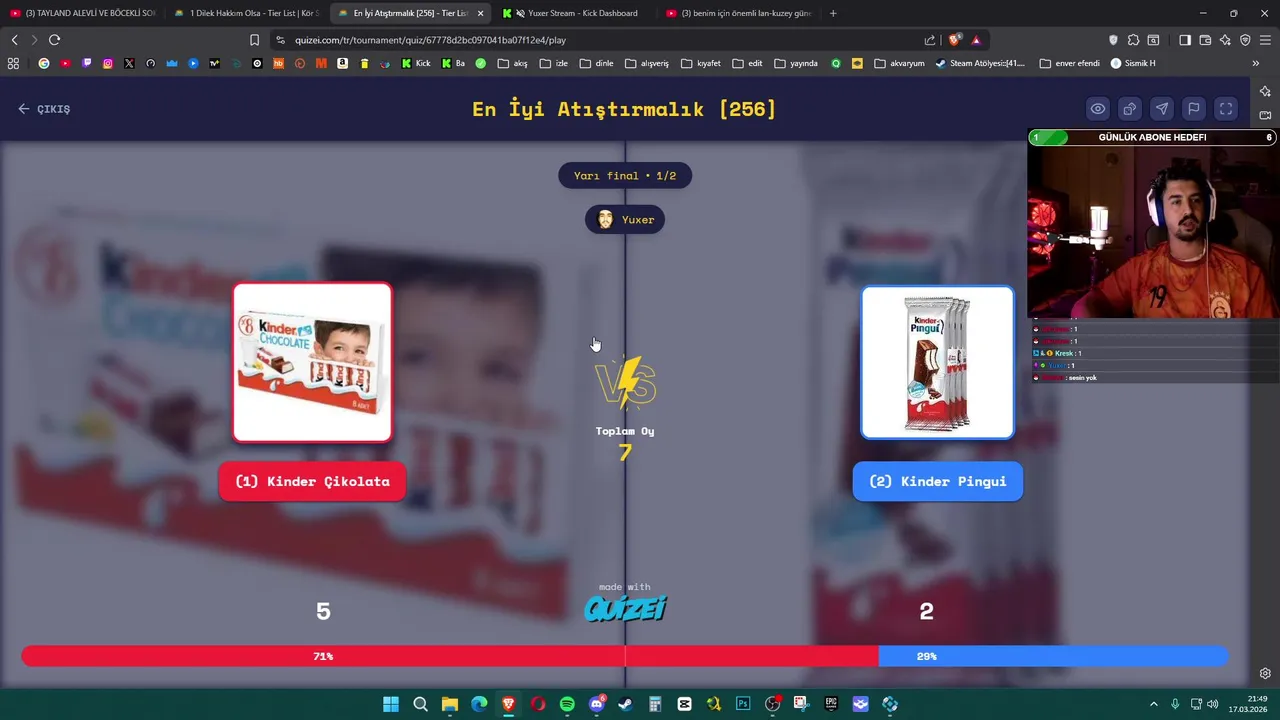This screenshot has width=1280, height=720.
Task: Open Spotify from the taskbar
Action: pos(567,704)
